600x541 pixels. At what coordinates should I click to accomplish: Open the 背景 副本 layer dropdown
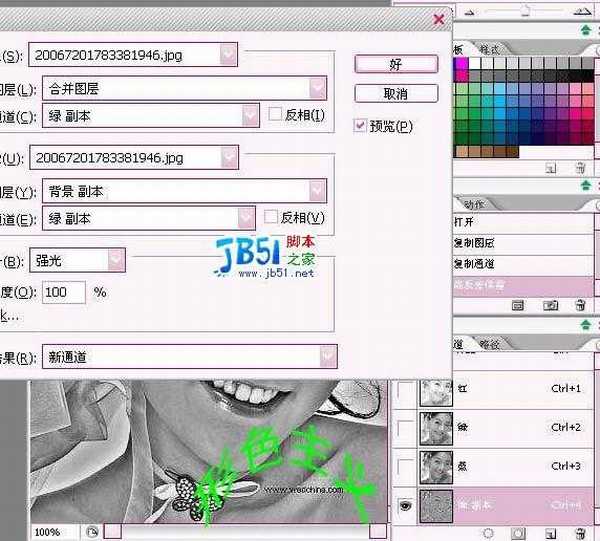click(x=318, y=190)
